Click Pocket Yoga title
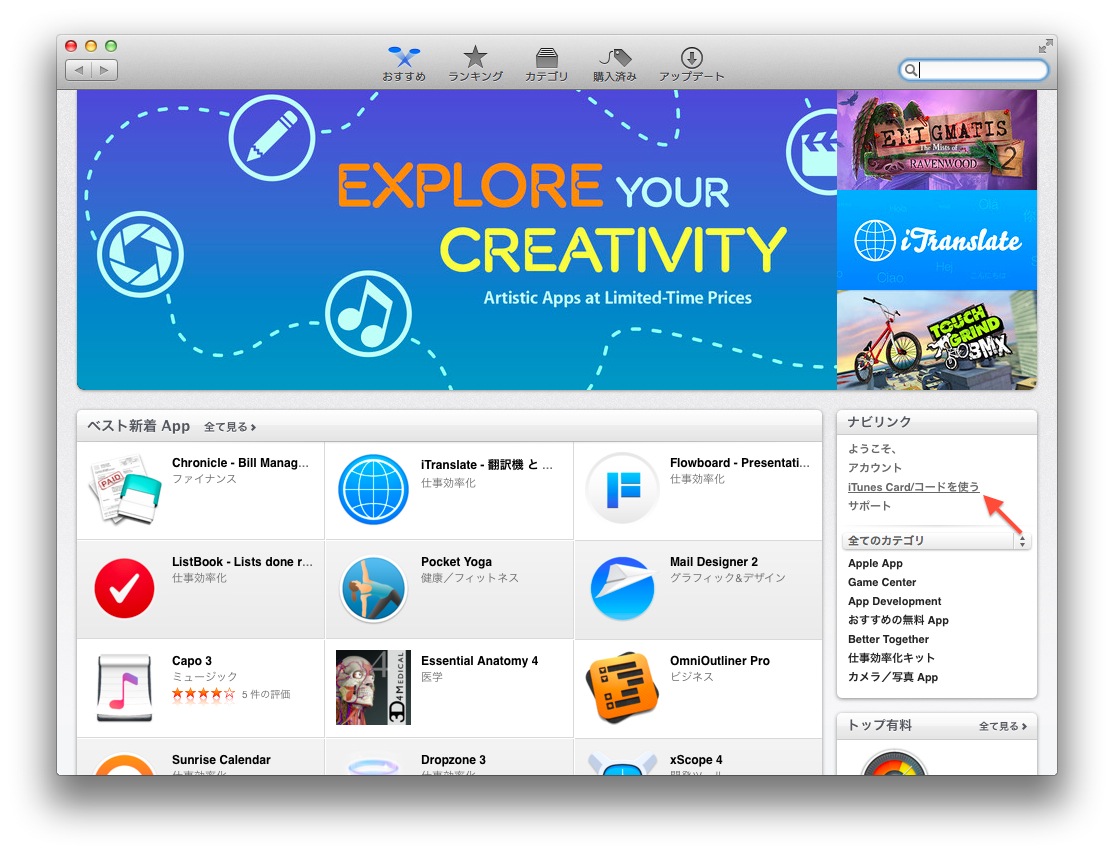Image resolution: width=1114 pixels, height=854 pixels. [456, 562]
